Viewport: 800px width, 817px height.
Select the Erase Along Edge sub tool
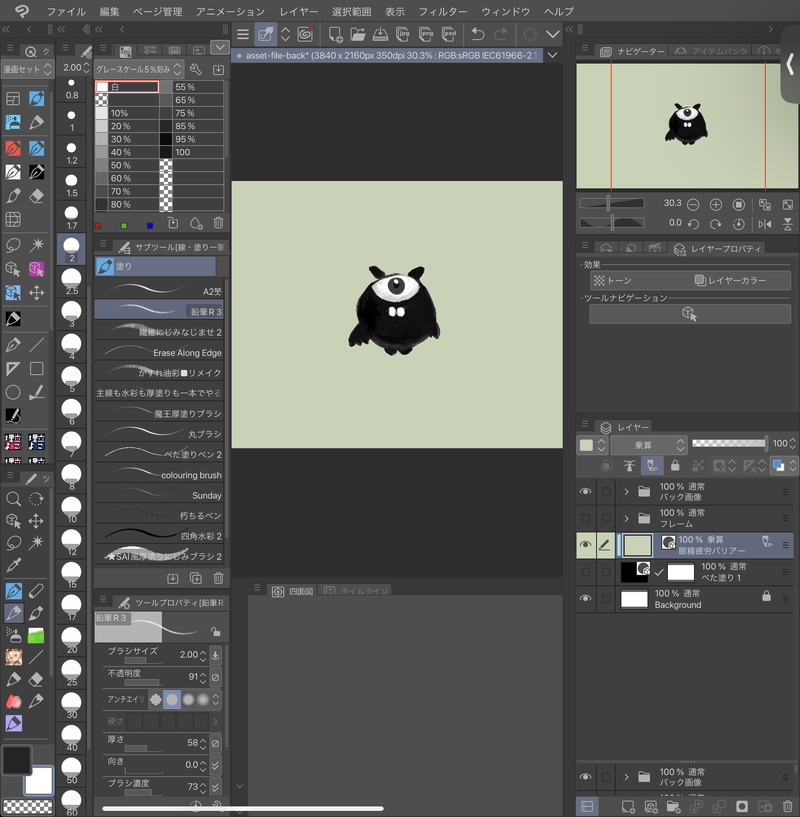[159, 352]
